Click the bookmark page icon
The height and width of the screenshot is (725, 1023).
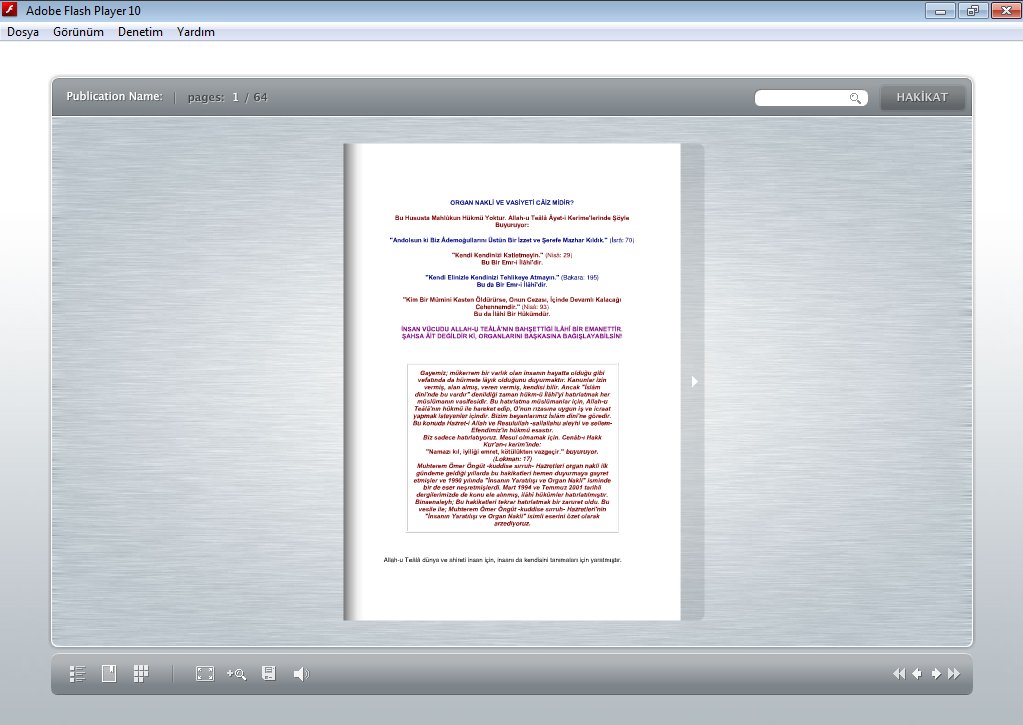pos(109,674)
